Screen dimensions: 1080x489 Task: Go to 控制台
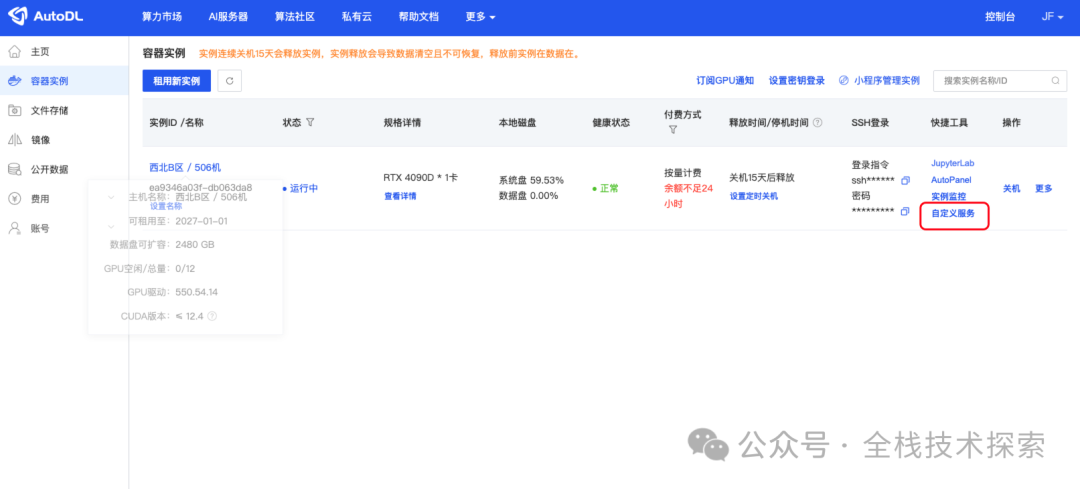(999, 17)
